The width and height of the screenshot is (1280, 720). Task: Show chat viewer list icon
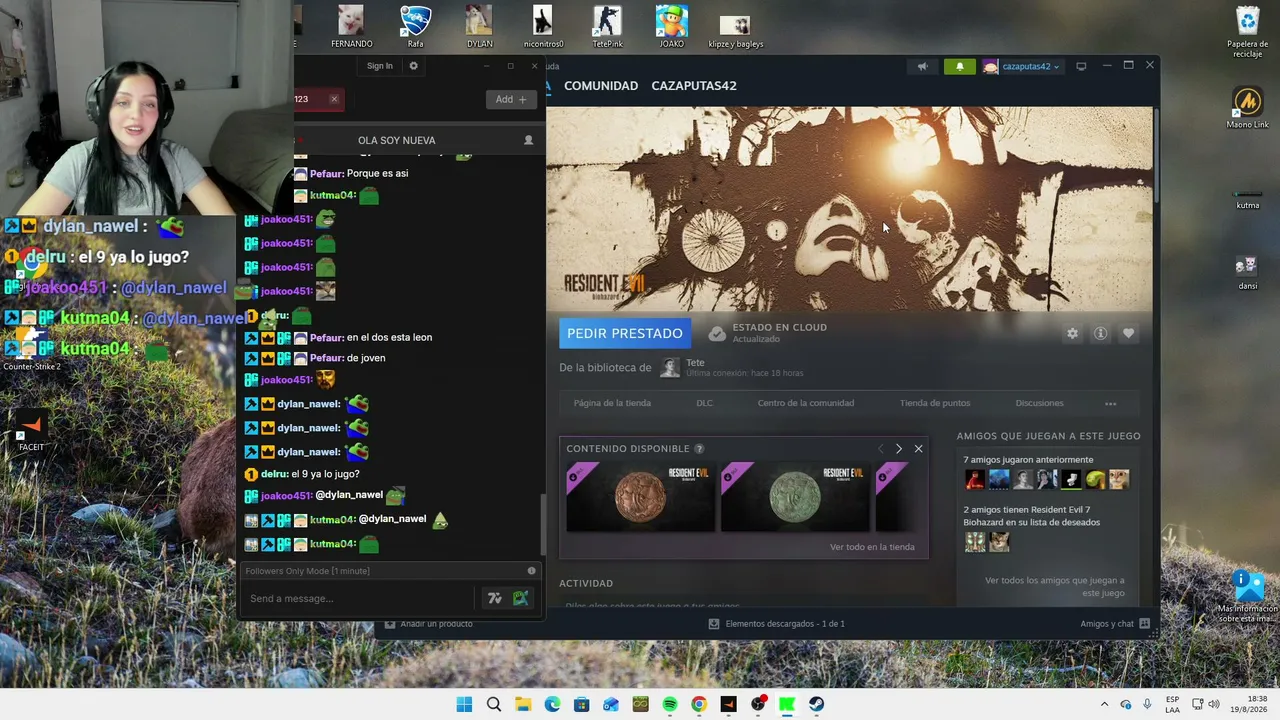coord(529,140)
